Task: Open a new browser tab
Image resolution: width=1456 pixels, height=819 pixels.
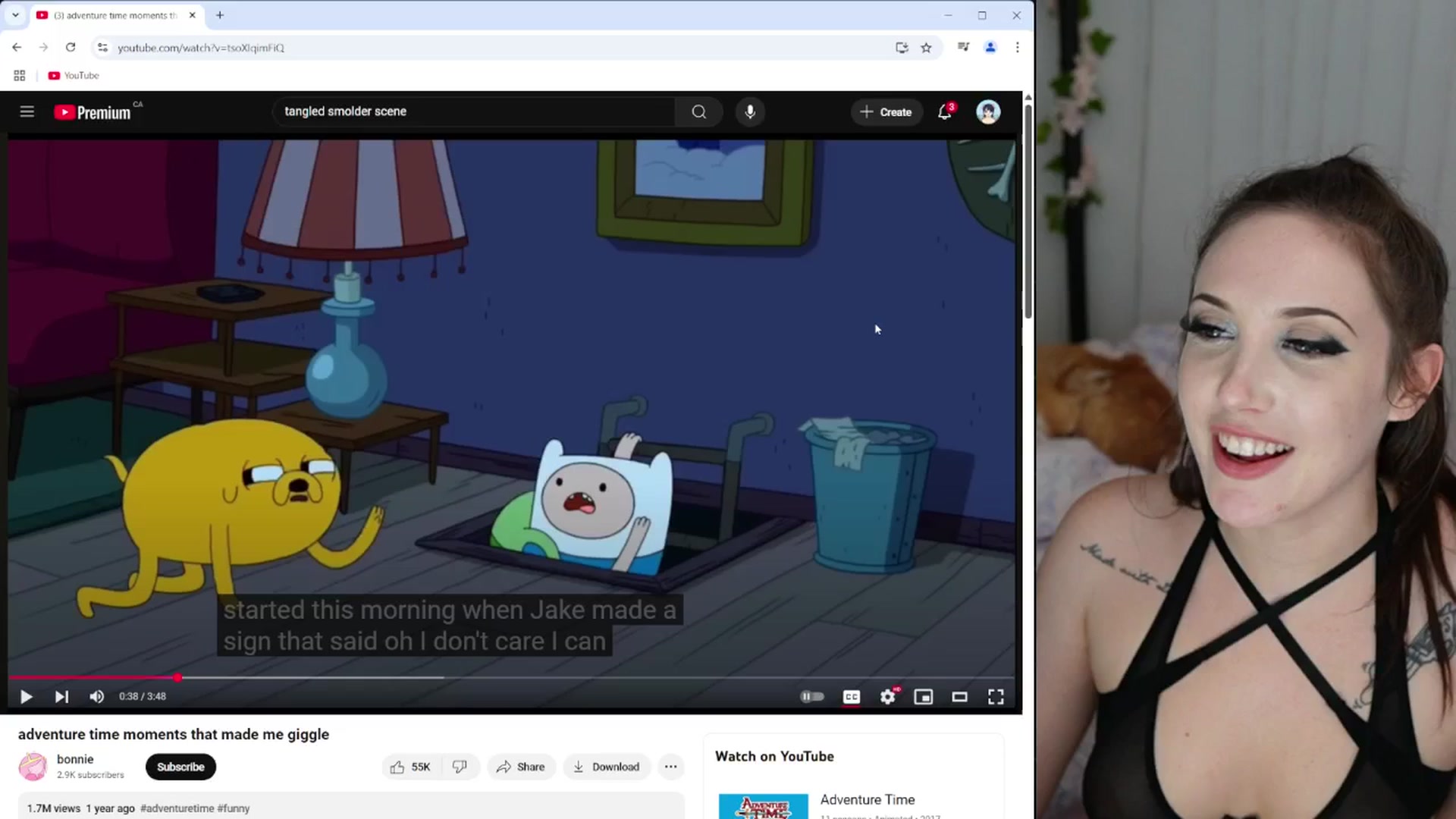Action: point(220,15)
